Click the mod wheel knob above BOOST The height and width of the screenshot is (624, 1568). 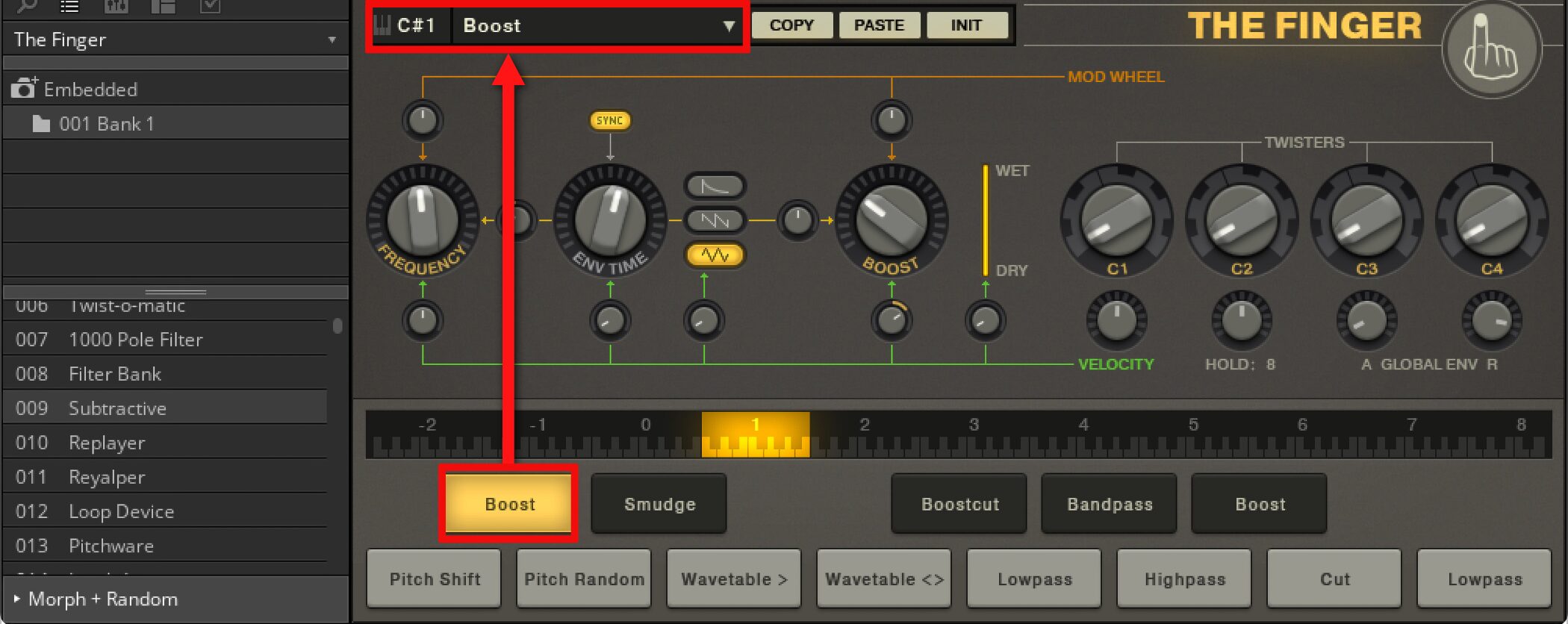pyautogui.click(x=892, y=120)
